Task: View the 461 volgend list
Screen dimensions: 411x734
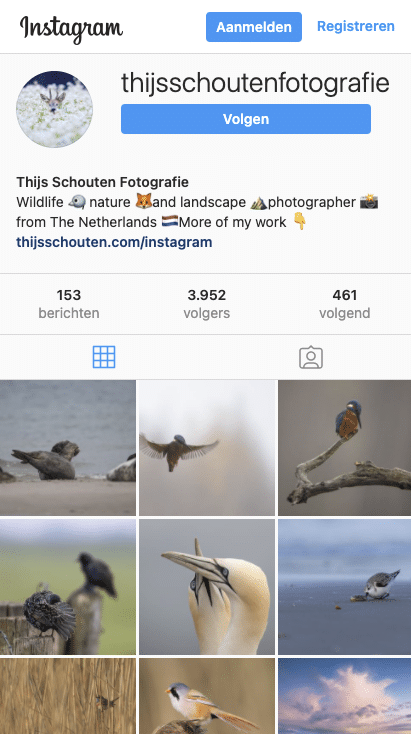Action: 345,304
